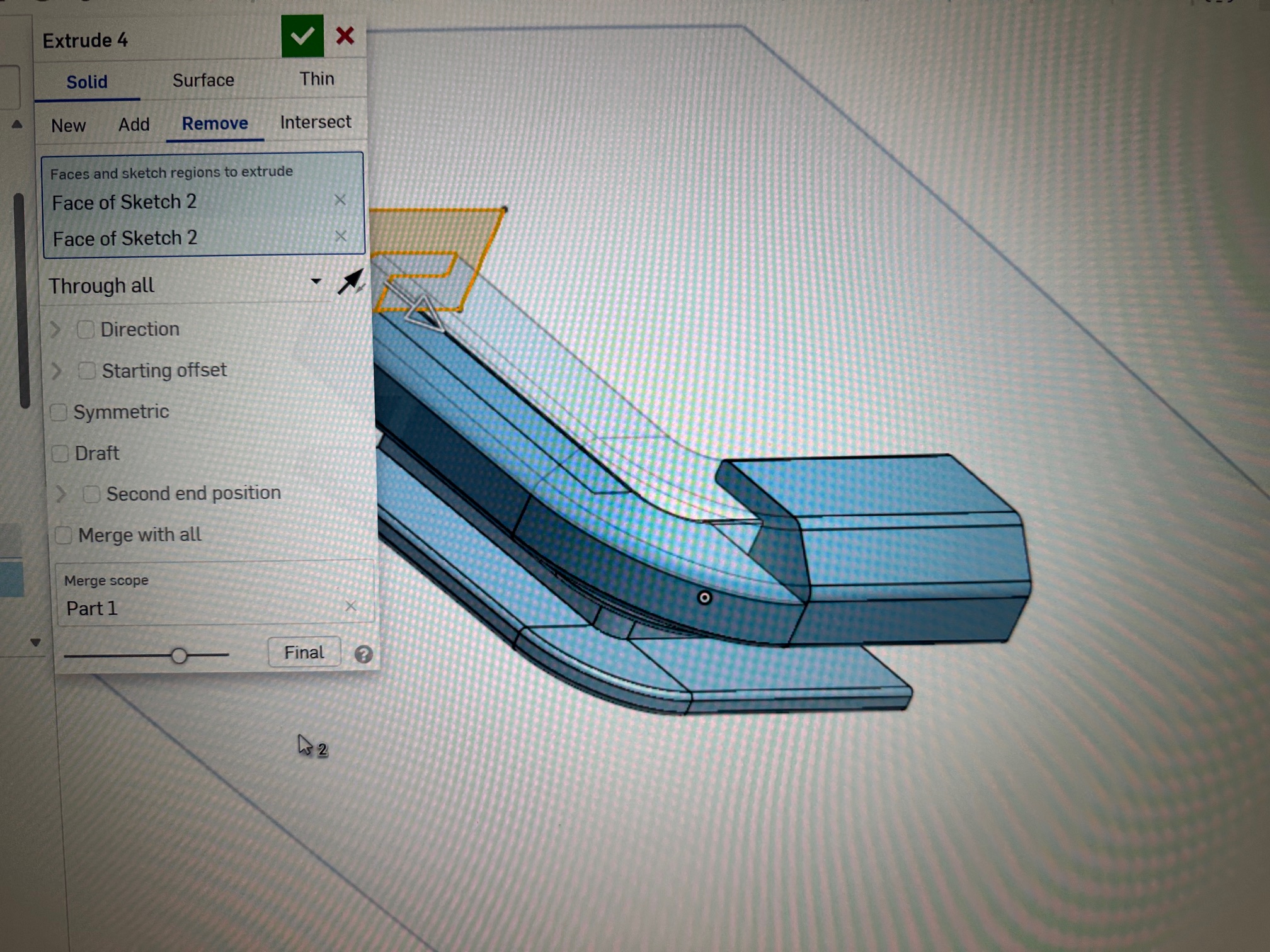The width and height of the screenshot is (1270, 952).
Task: Clear Part 1 from merge scope
Action: click(x=351, y=606)
